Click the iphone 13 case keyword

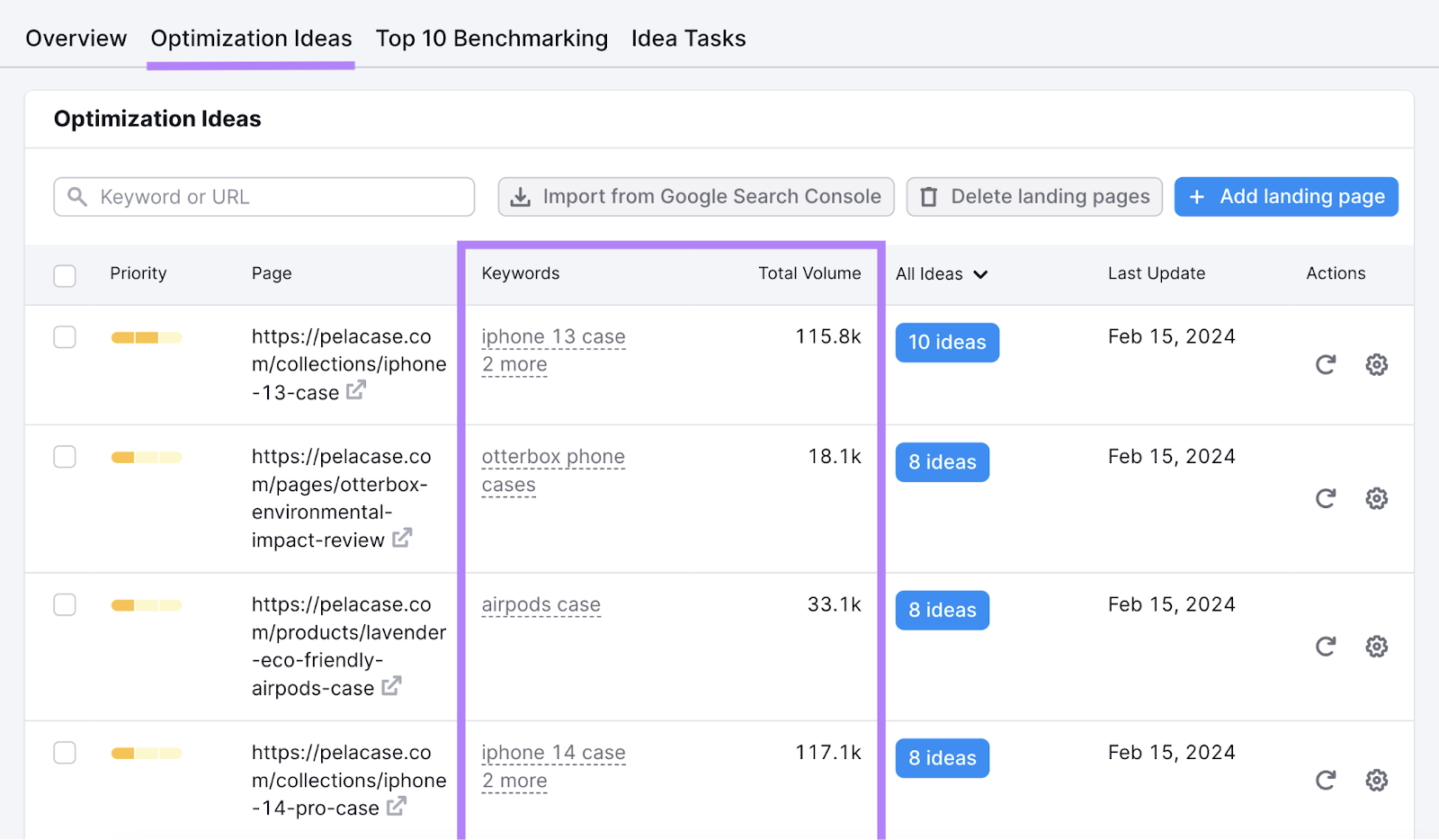tap(553, 337)
